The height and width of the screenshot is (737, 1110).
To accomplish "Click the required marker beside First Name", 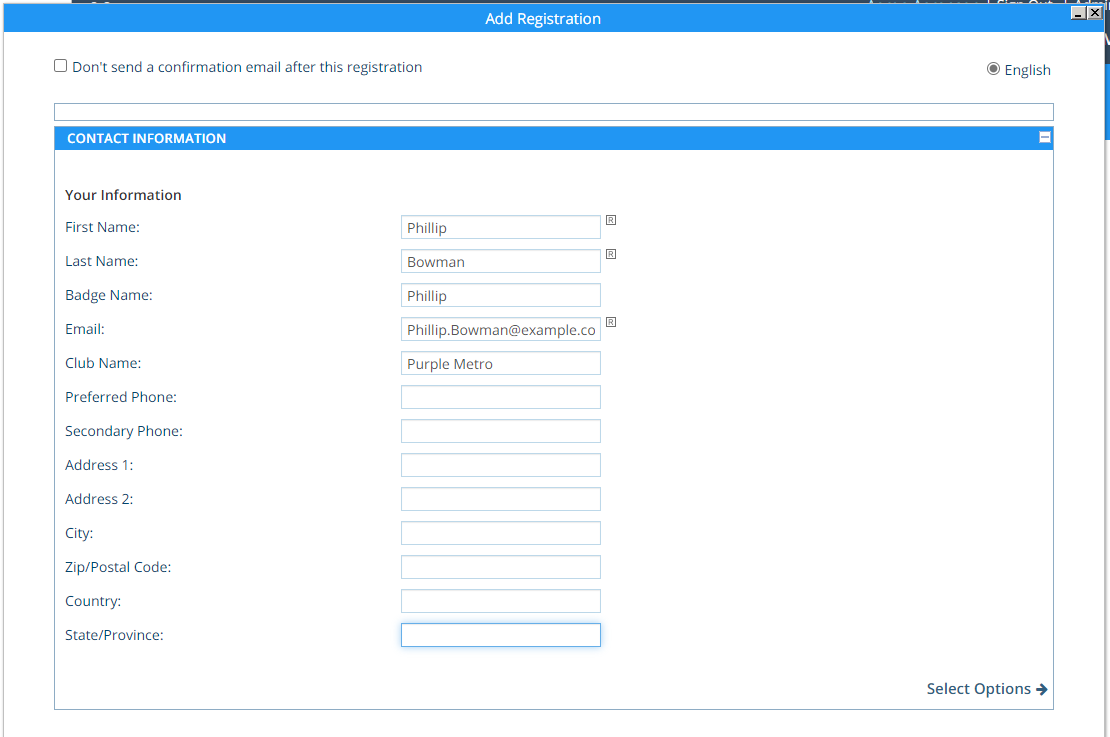I will pos(611,220).
